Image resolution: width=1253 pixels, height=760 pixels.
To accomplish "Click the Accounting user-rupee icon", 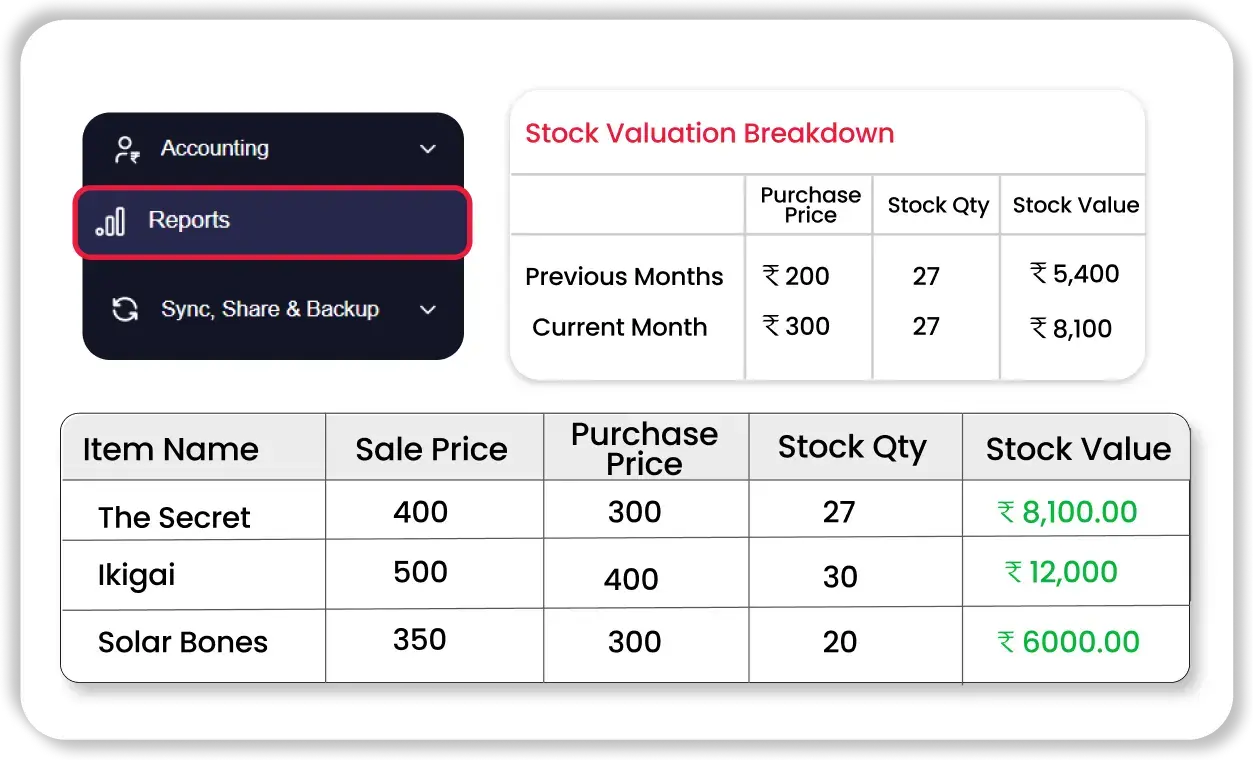I will click(x=126, y=150).
